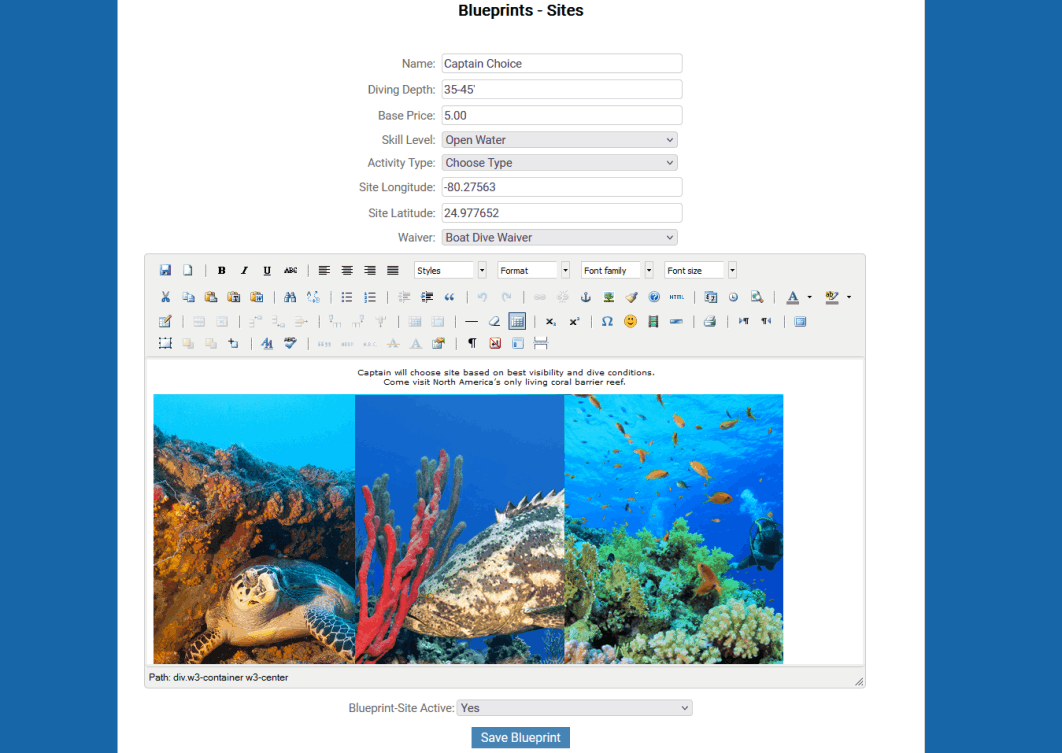The width and height of the screenshot is (1062, 753).
Task: Insert an image using the tree picture icon
Action: (x=609, y=297)
